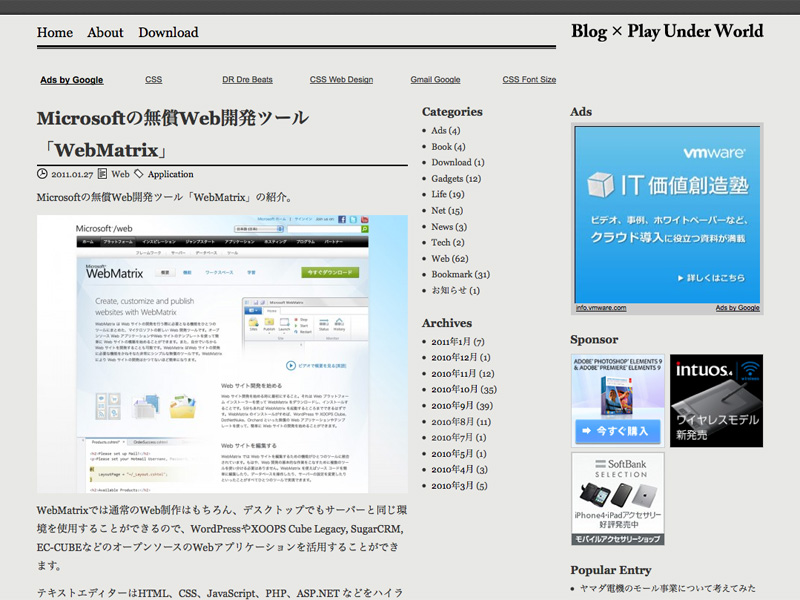Open the Bookmark (31) category
Screen dimensions: 800x600
tap(461, 274)
